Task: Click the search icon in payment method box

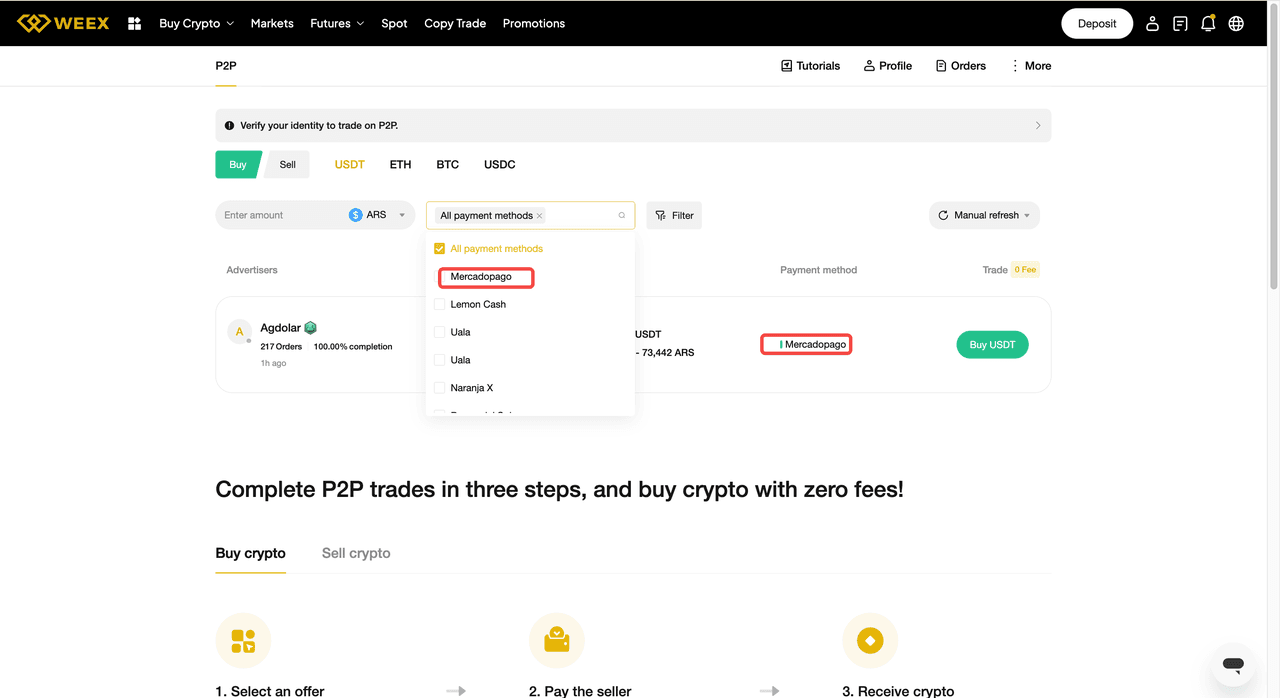Action: (621, 216)
